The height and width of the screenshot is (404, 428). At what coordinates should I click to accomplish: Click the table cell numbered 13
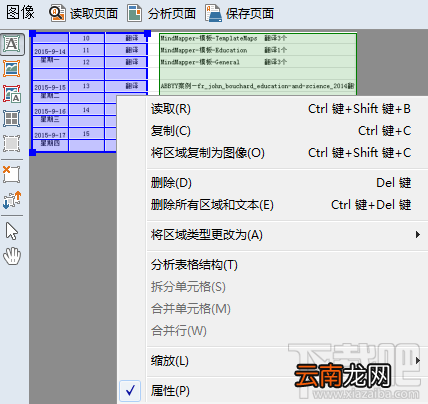click(x=86, y=86)
